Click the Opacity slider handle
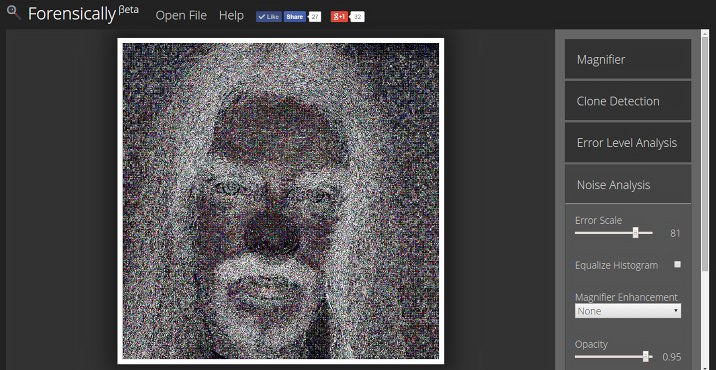 tap(645, 356)
